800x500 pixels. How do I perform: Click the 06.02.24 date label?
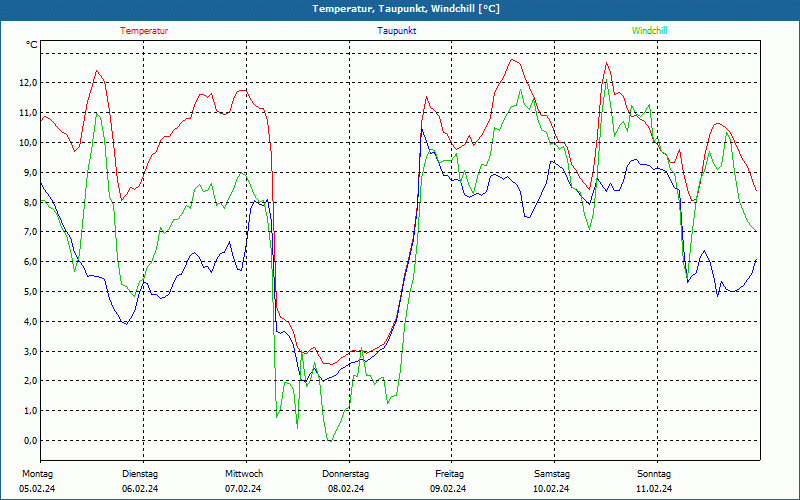(x=140, y=489)
